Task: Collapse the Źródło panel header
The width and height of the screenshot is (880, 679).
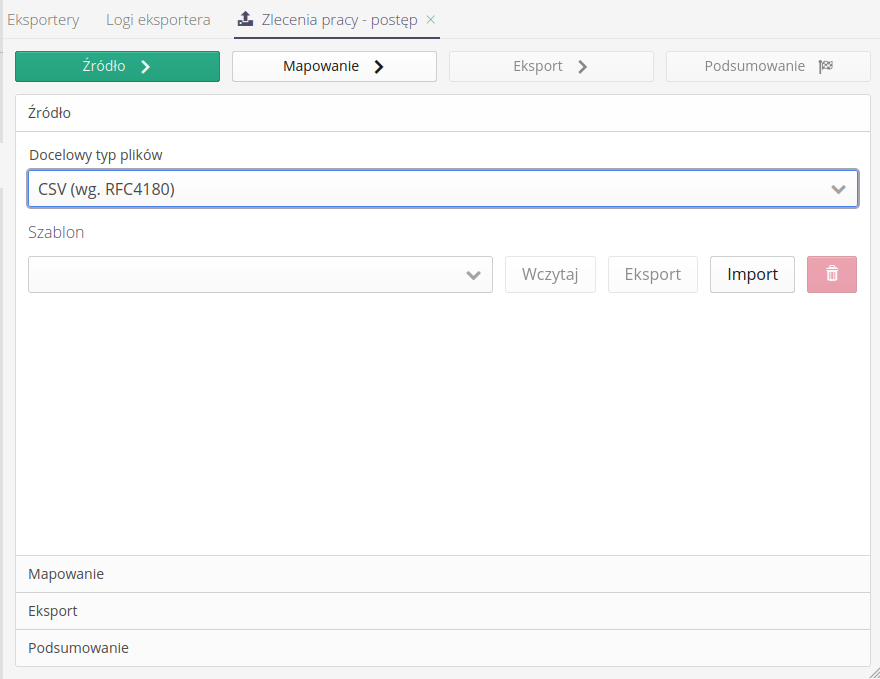Action: [x=442, y=113]
